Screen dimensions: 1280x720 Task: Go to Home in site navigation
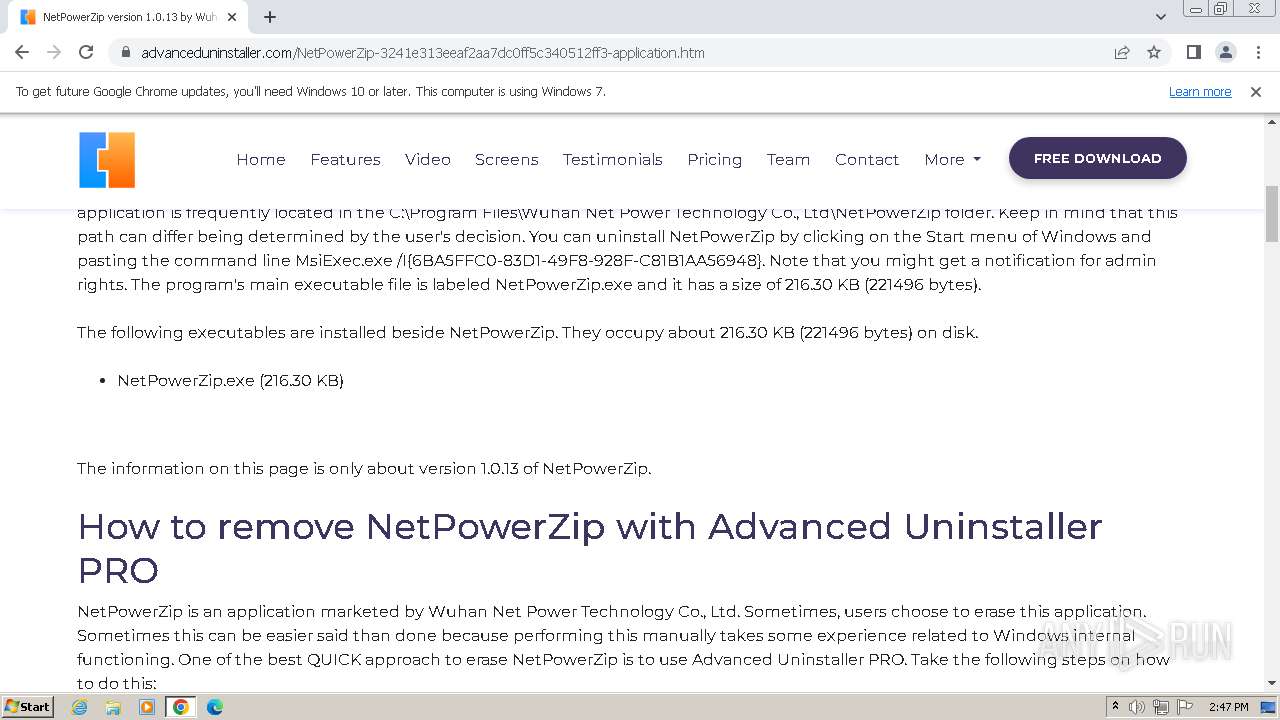point(261,159)
